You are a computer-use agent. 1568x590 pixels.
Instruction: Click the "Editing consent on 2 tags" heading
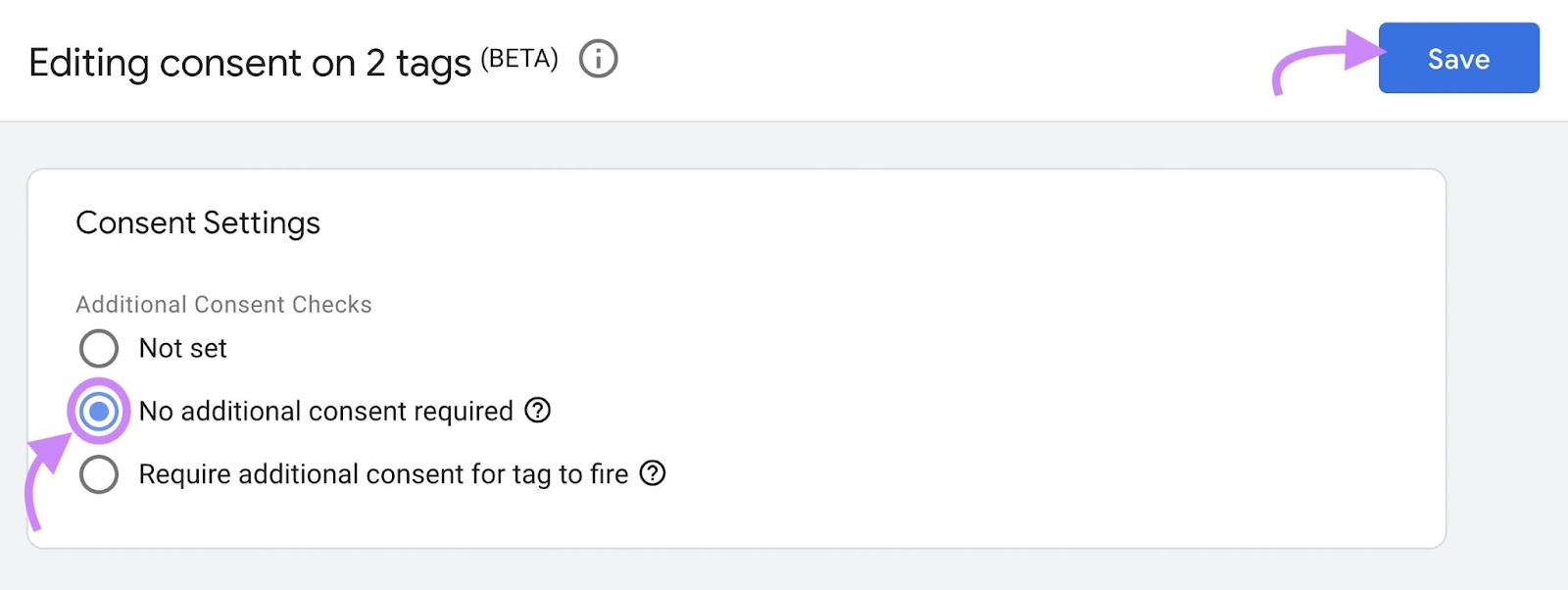click(250, 63)
